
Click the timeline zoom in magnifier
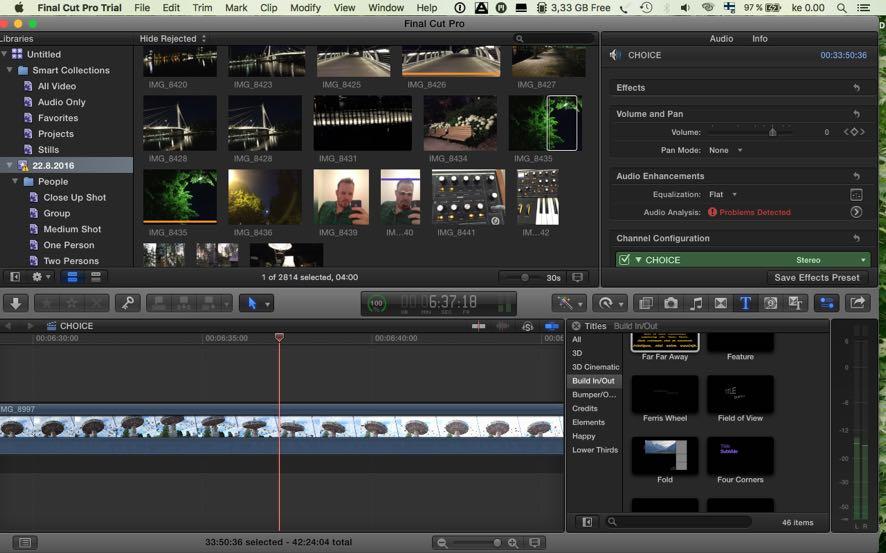(513, 543)
